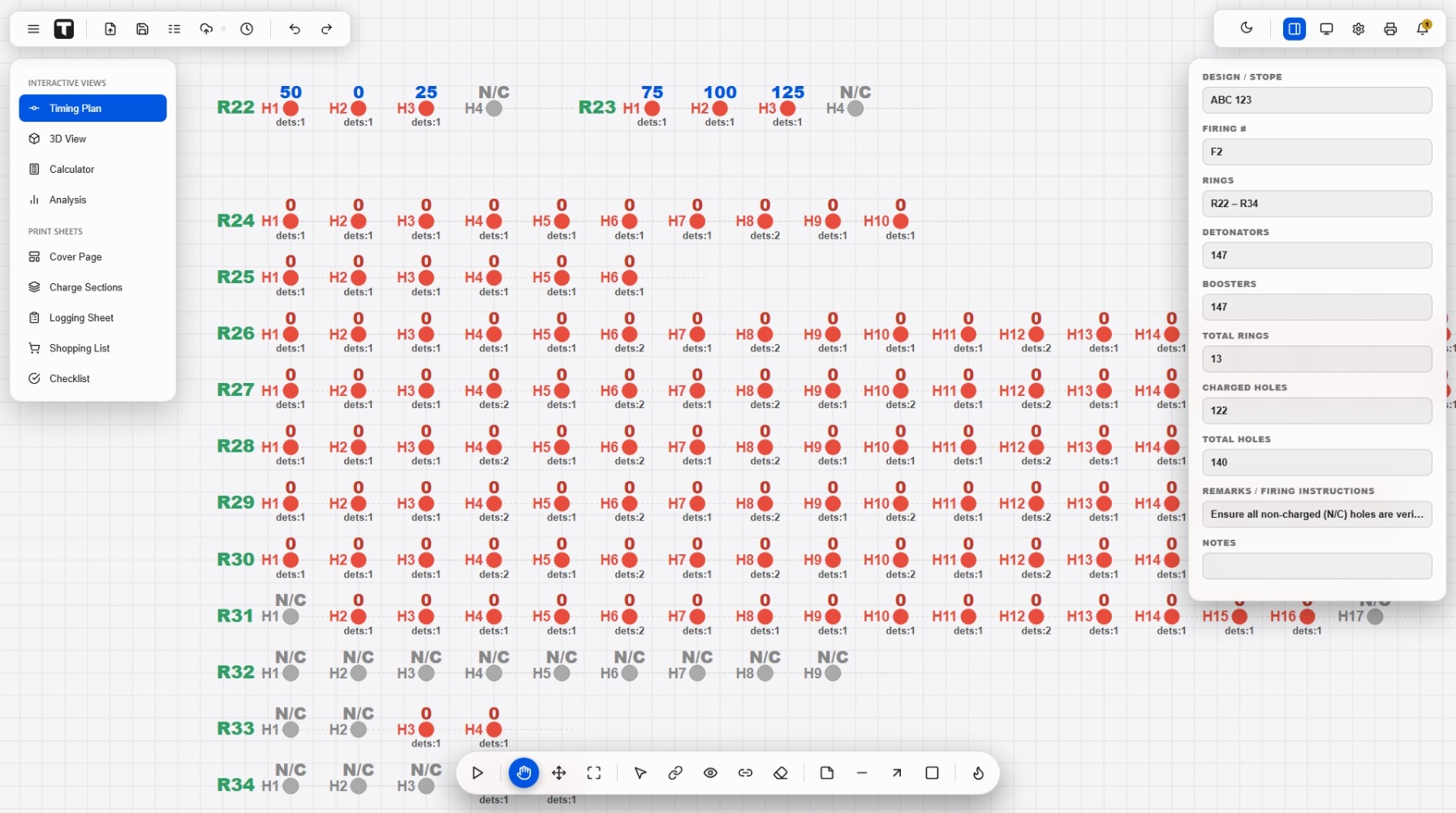This screenshot has height=813, width=1456.
Task: Open the Calculator view
Action: (x=93, y=170)
